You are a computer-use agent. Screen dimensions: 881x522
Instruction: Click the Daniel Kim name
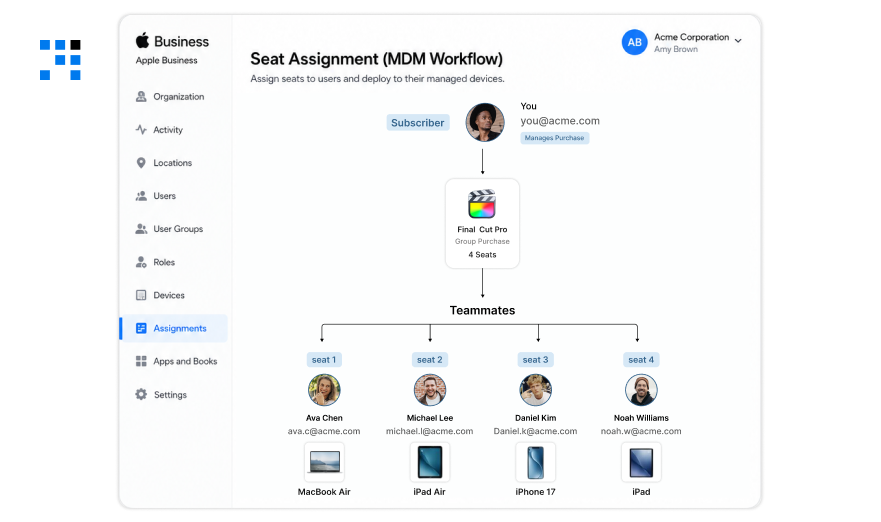[535, 418]
